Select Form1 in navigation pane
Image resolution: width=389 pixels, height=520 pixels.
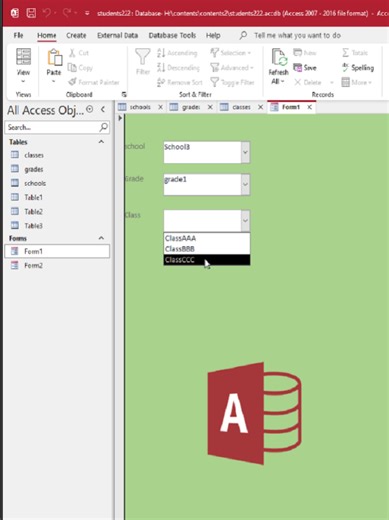click(57, 251)
